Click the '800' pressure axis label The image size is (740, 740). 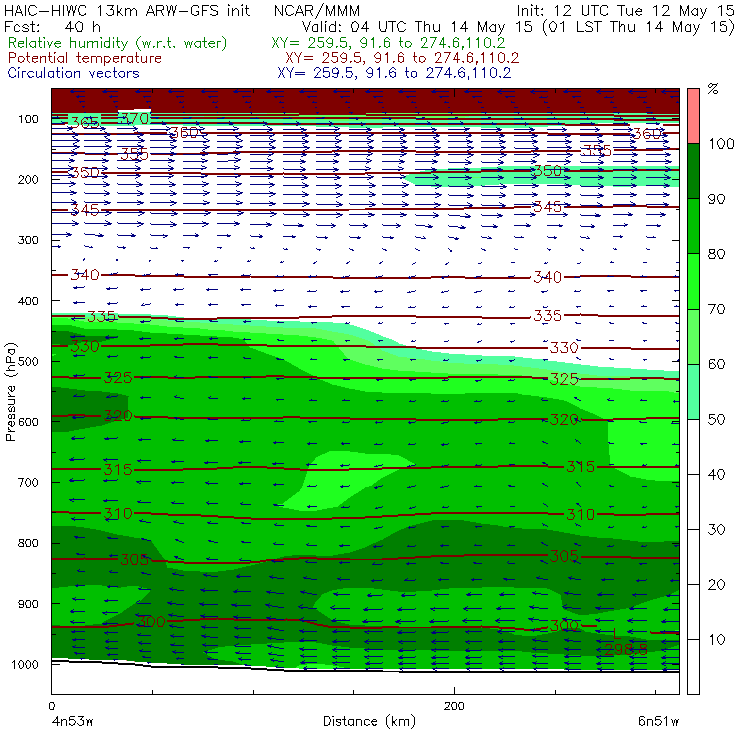(x=28, y=543)
